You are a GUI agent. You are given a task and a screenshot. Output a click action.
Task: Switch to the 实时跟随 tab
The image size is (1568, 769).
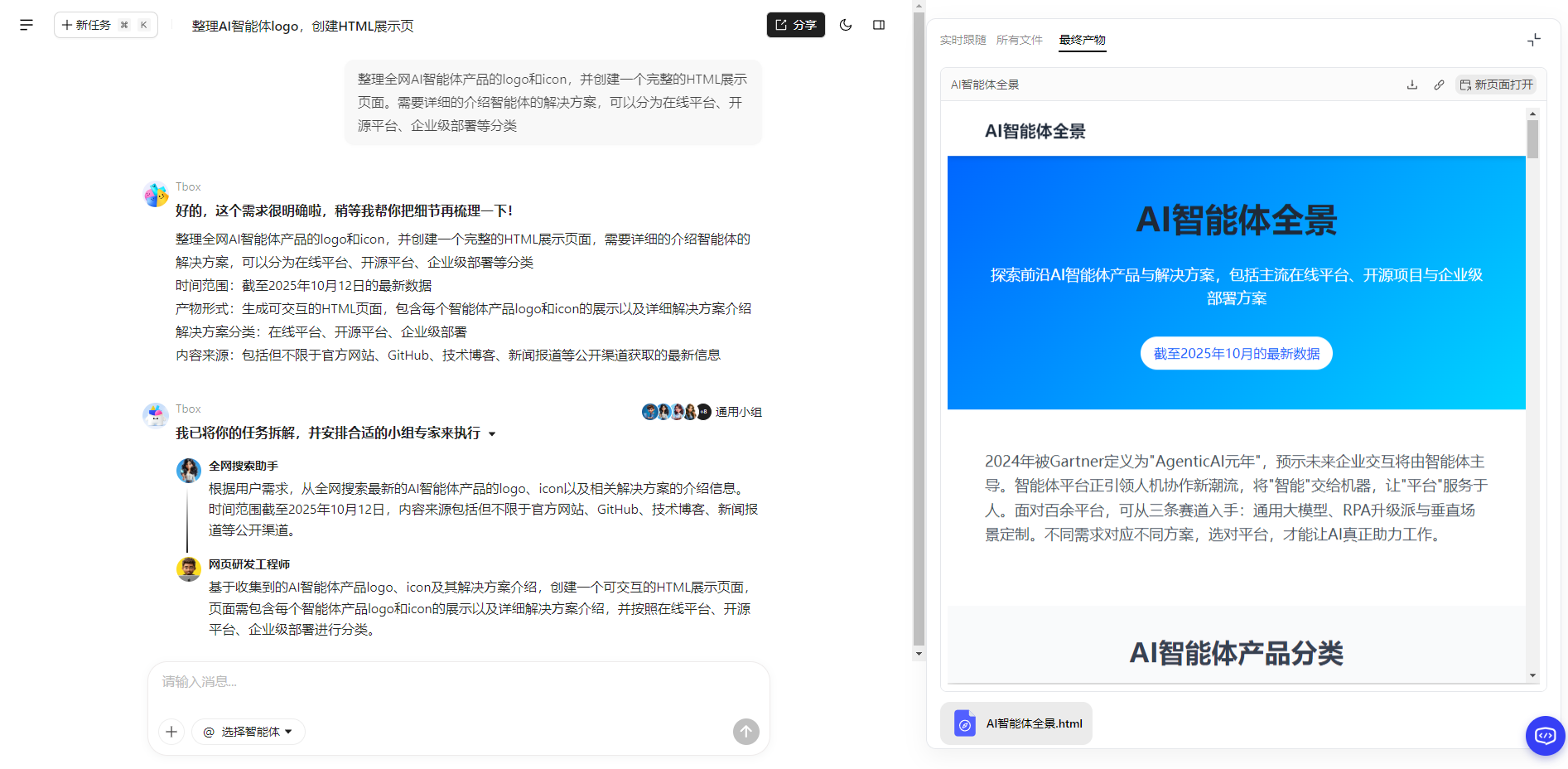[x=963, y=40]
